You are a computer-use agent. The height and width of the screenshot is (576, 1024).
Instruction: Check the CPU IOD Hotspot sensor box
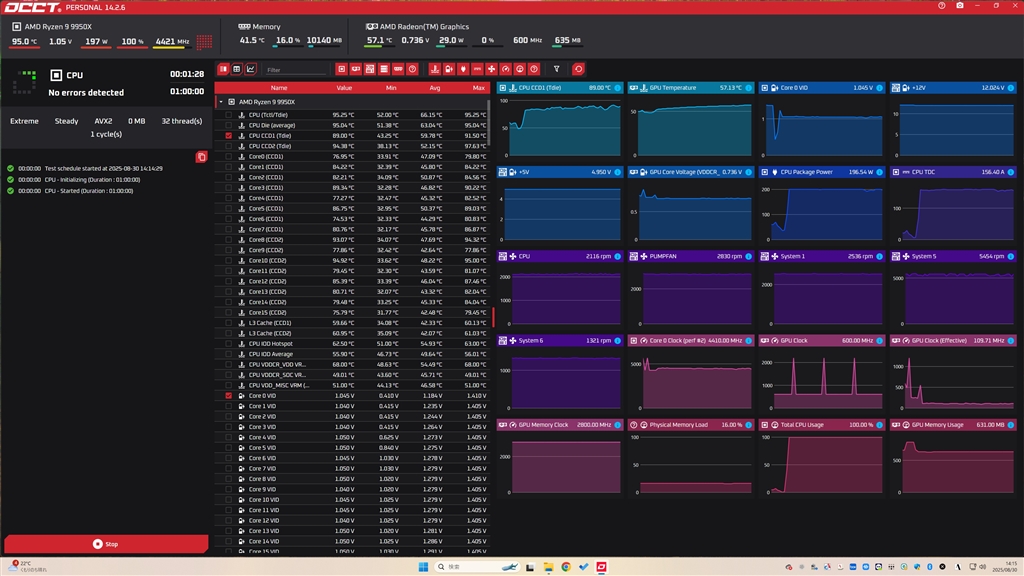229,344
